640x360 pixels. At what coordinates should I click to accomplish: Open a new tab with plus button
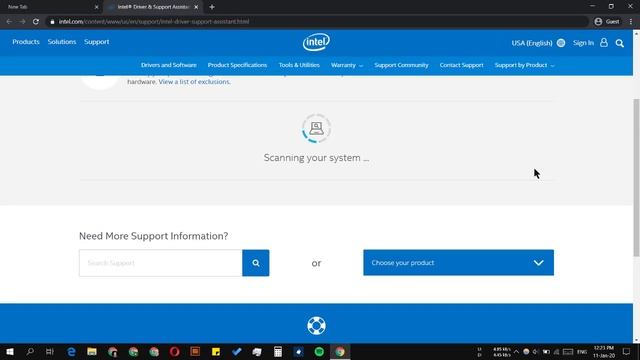212,7
